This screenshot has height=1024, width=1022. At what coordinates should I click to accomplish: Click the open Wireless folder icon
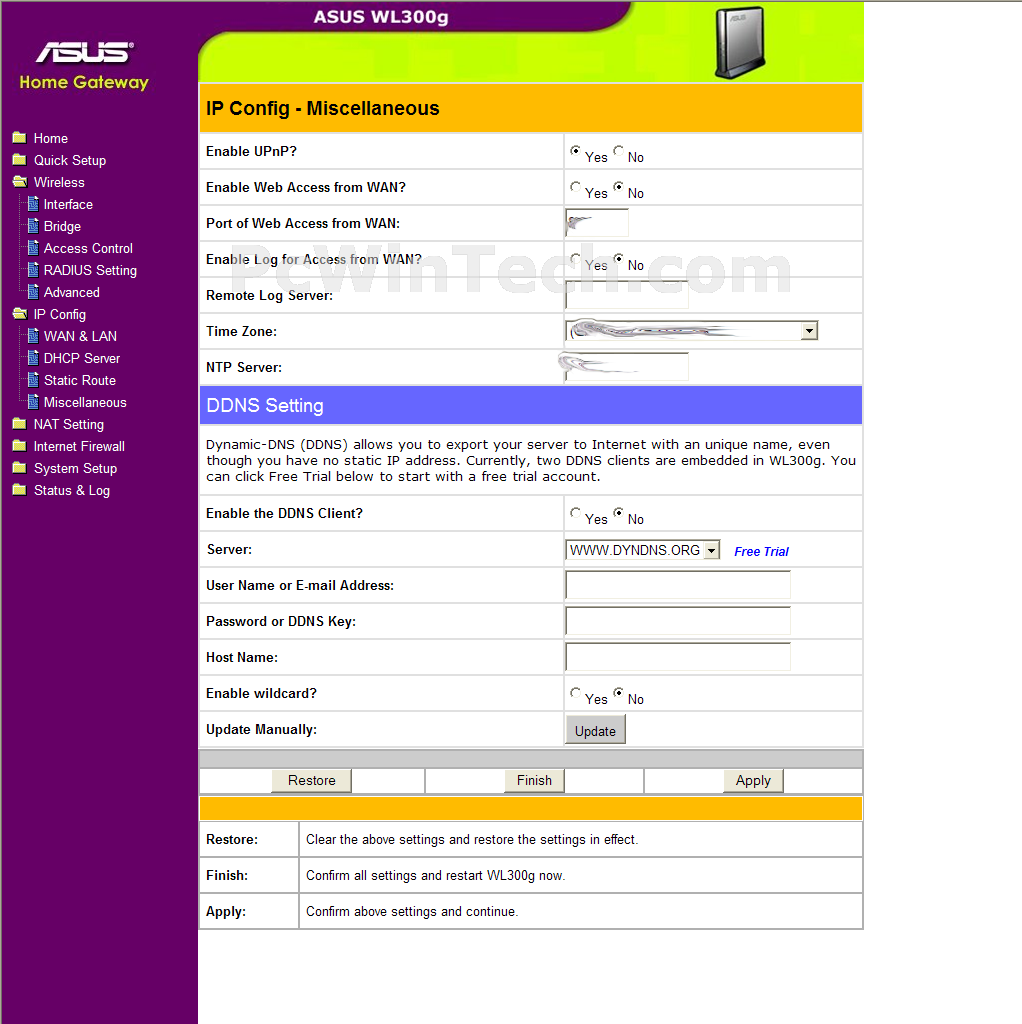pos(20,182)
